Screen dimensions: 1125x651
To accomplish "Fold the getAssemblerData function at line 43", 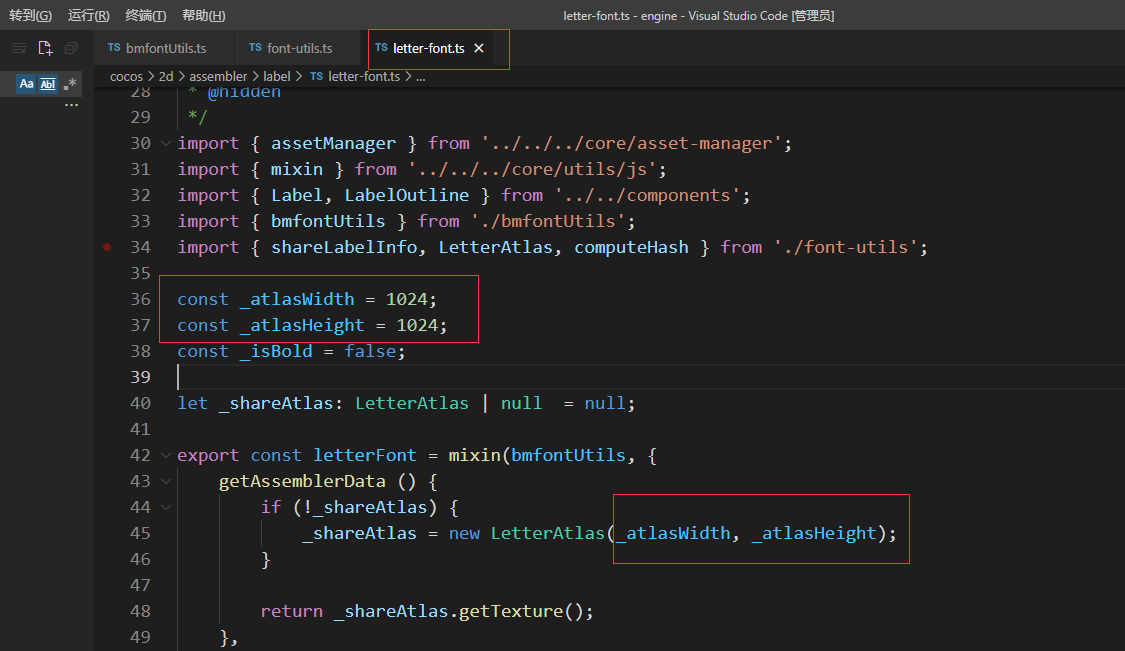I will point(166,481).
